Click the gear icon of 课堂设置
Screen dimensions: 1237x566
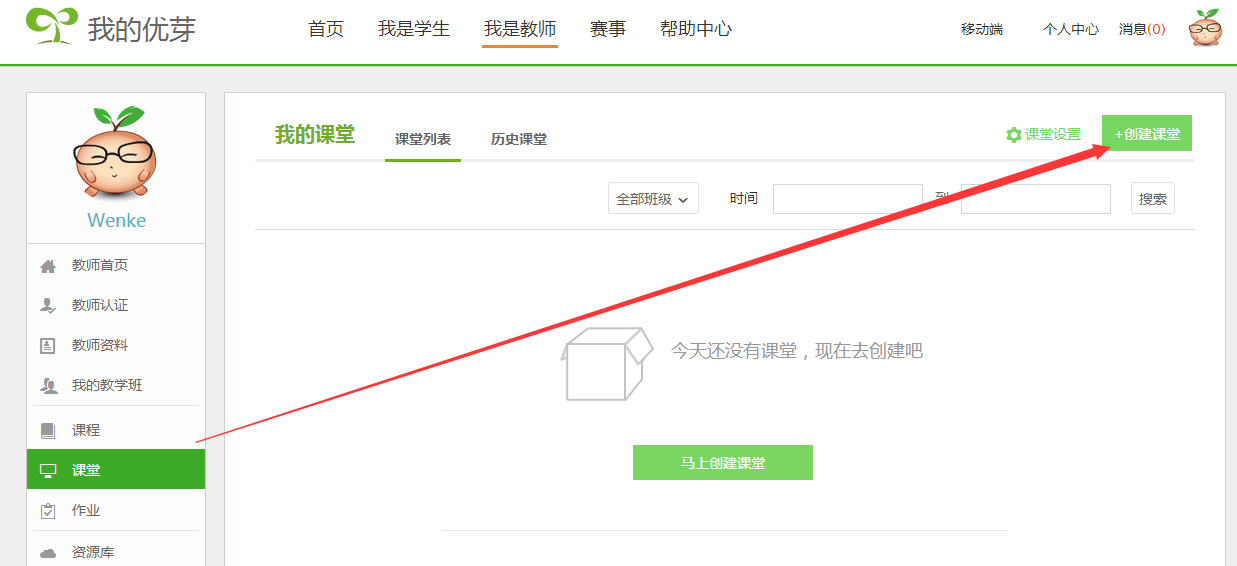point(1013,135)
